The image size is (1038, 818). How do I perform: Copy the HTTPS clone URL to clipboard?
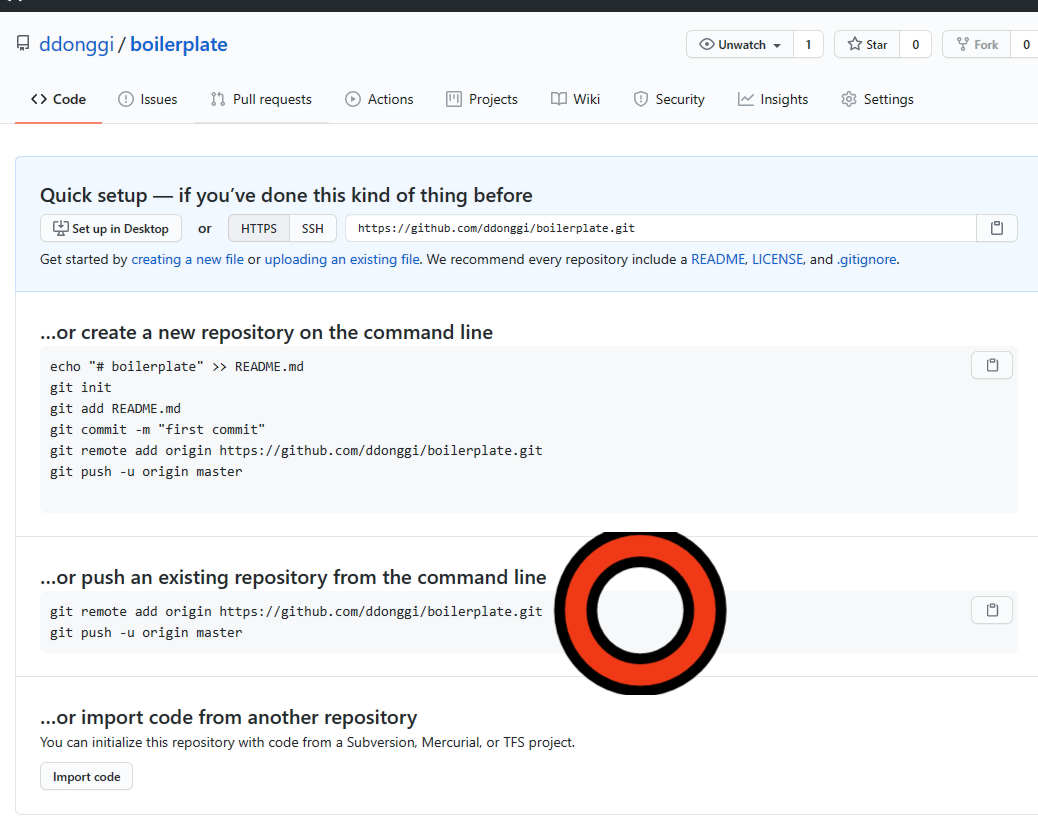click(x=996, y=228)
